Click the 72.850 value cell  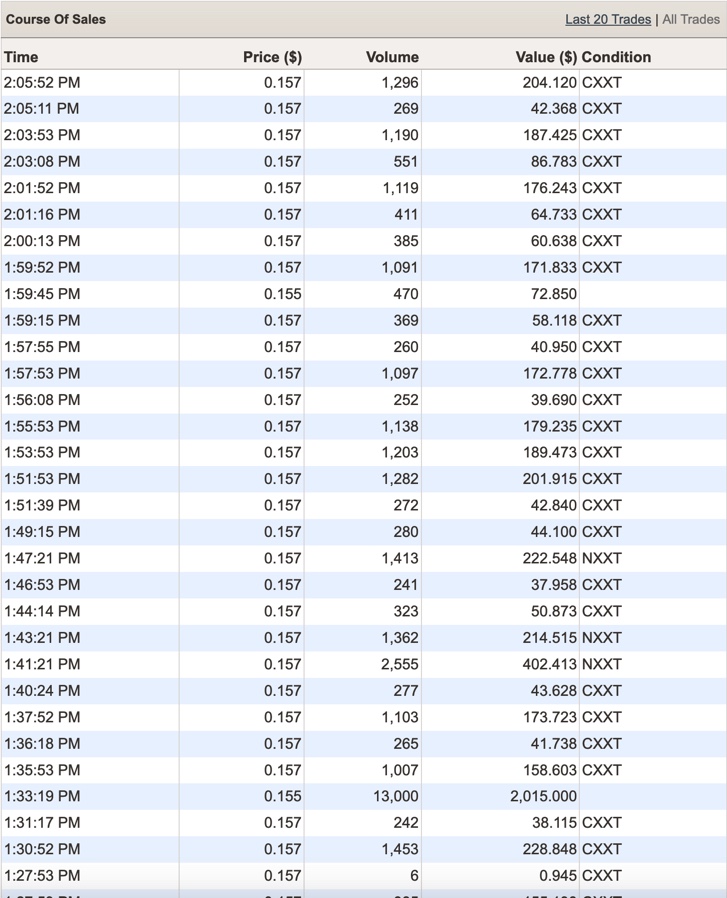point(553,294)
